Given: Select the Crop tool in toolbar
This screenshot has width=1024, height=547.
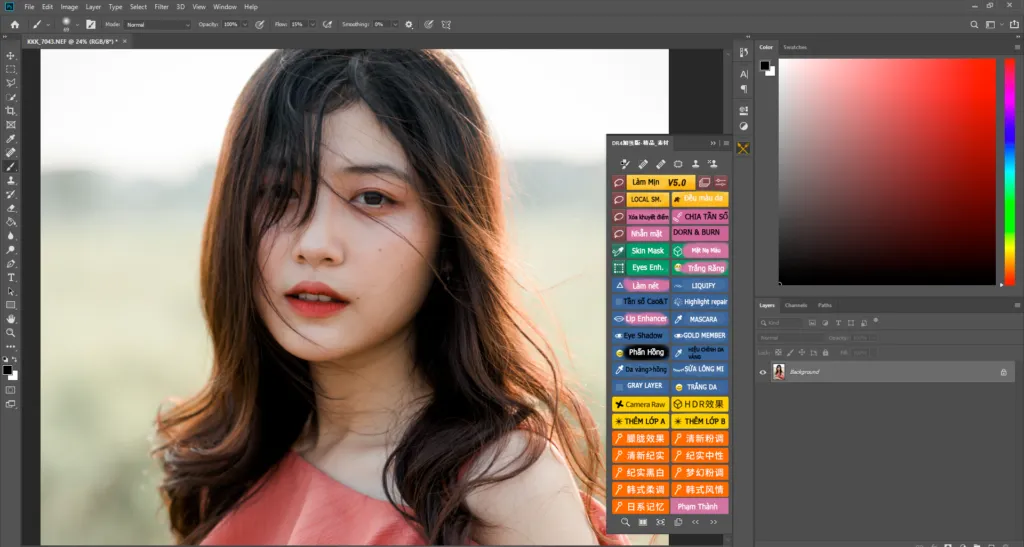Looking at the screenshot, I should pyautogui.click(x=11, y=111).
